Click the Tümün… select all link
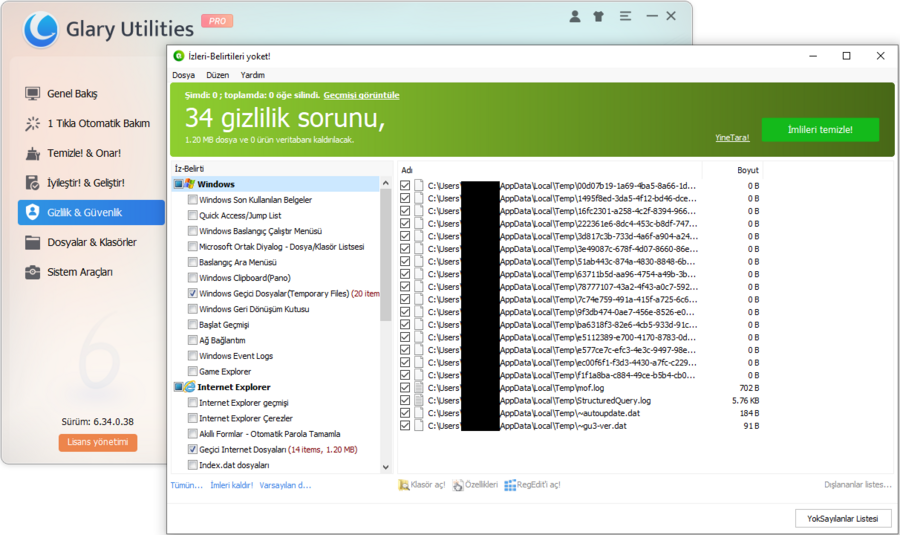The height and width of the screenshot is (535, 900). pos(187,486)
